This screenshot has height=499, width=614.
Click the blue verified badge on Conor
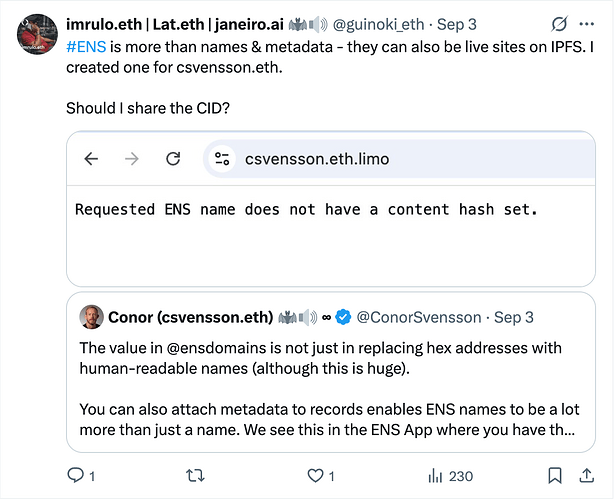[343, 317]
